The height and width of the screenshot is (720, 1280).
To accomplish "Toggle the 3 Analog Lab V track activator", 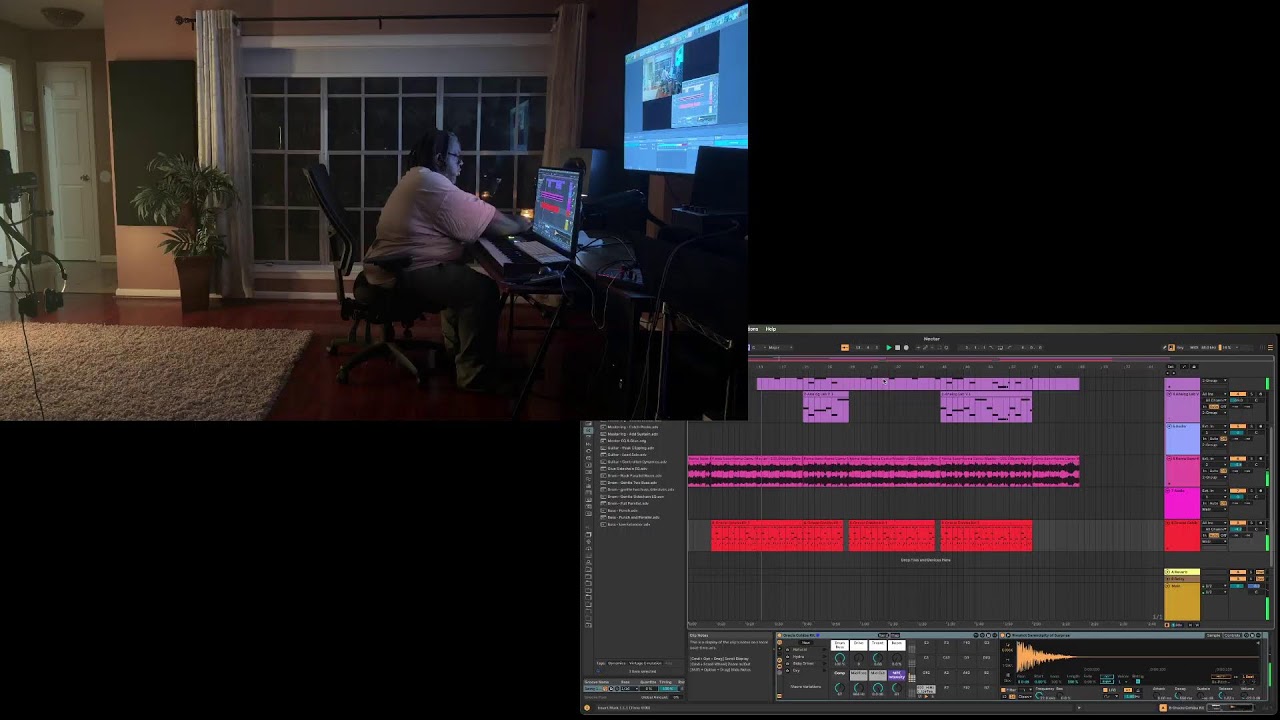I will coord(1238,394).
